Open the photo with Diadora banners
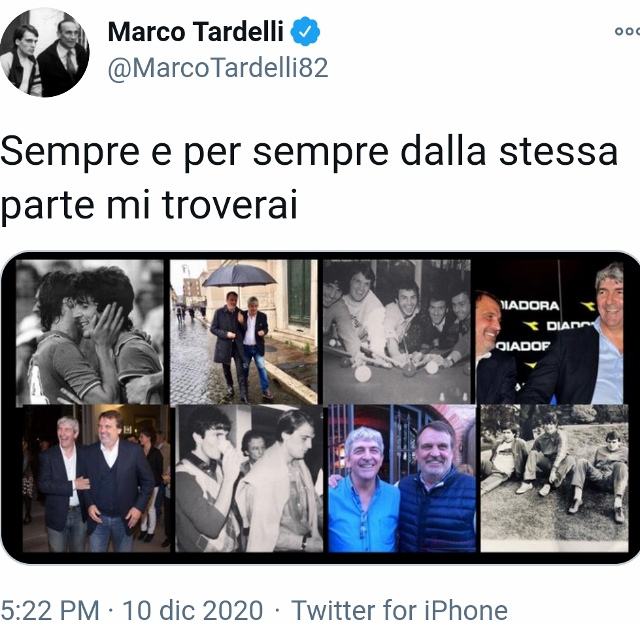Viewport: 640px width, 624px height. coord(549,332)
